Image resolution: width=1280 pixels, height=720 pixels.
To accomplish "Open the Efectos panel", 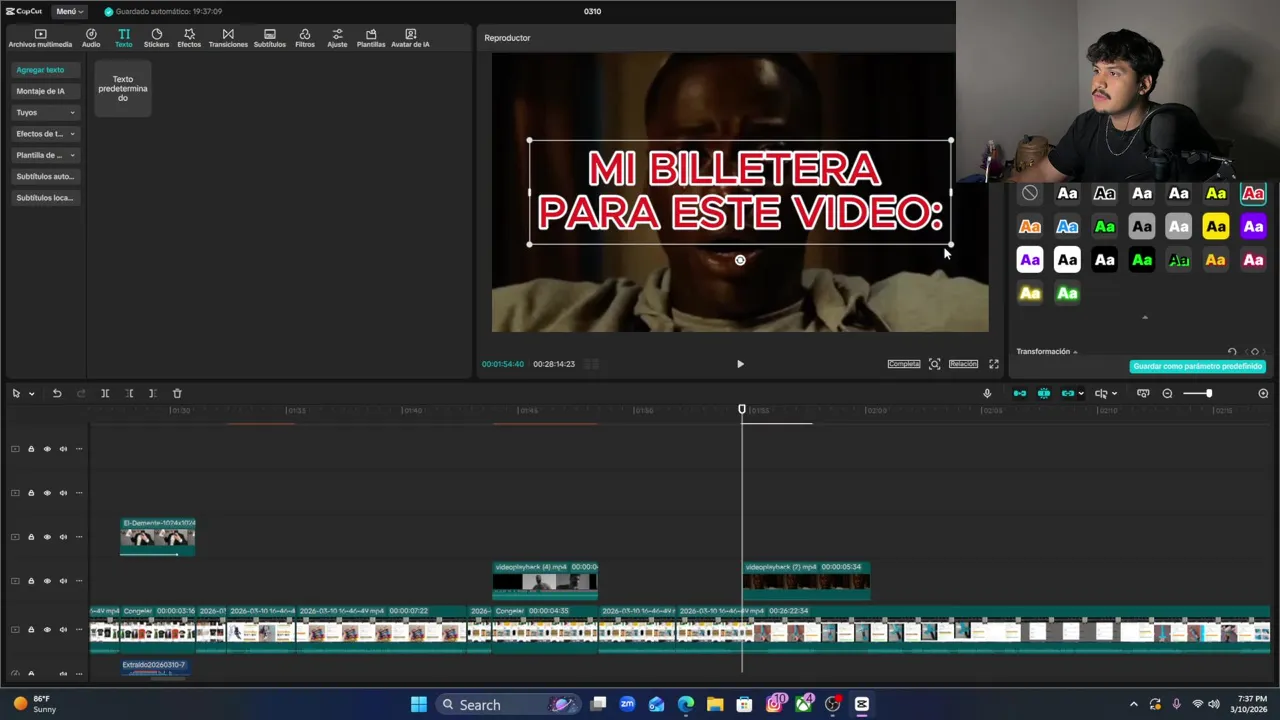I will point(189,38).
